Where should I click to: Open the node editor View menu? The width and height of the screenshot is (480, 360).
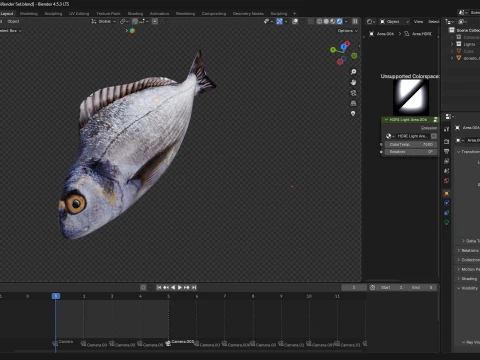click(x=418, y=21)
